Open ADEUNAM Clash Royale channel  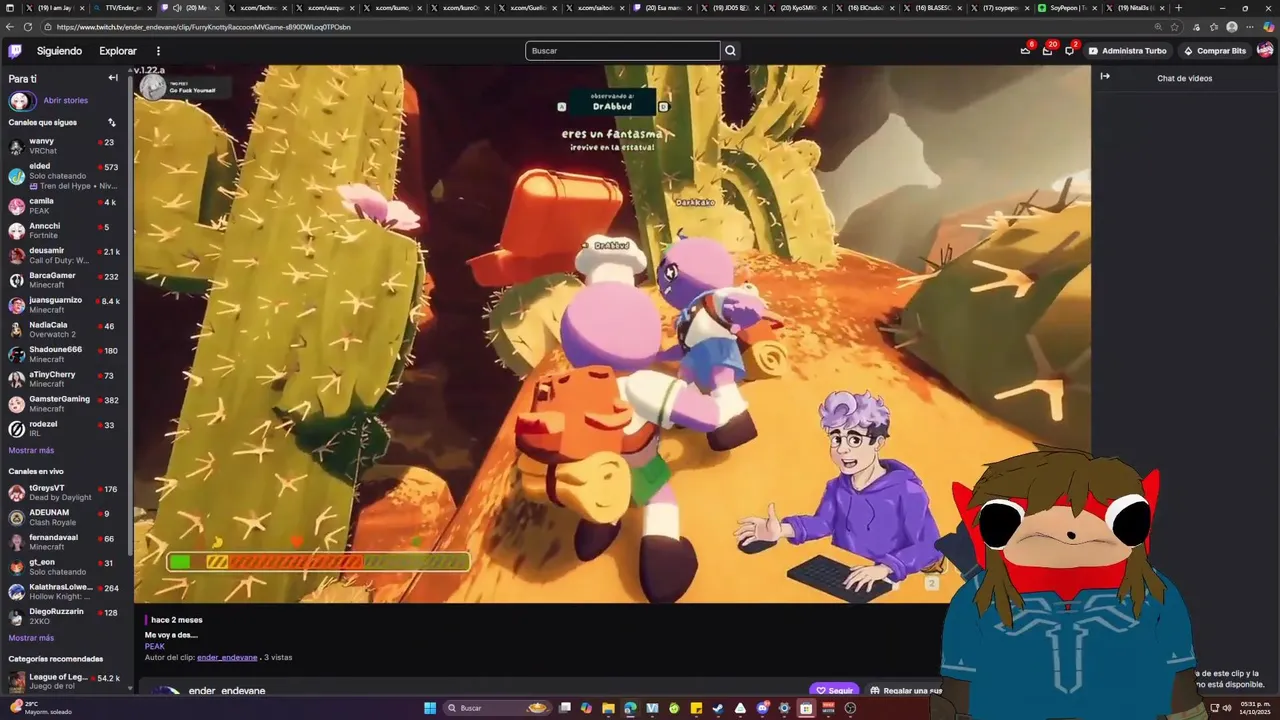(65, 518)
